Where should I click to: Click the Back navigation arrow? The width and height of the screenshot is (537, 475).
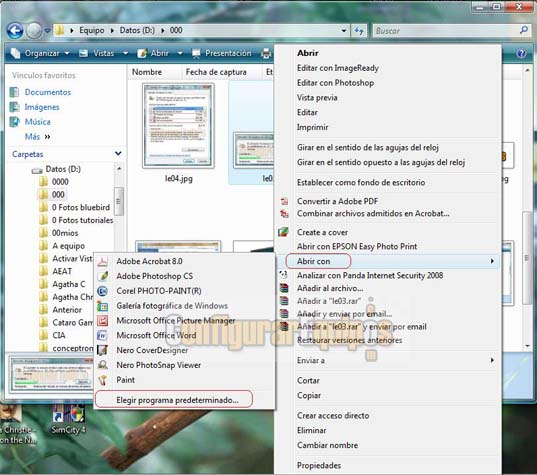15,31
